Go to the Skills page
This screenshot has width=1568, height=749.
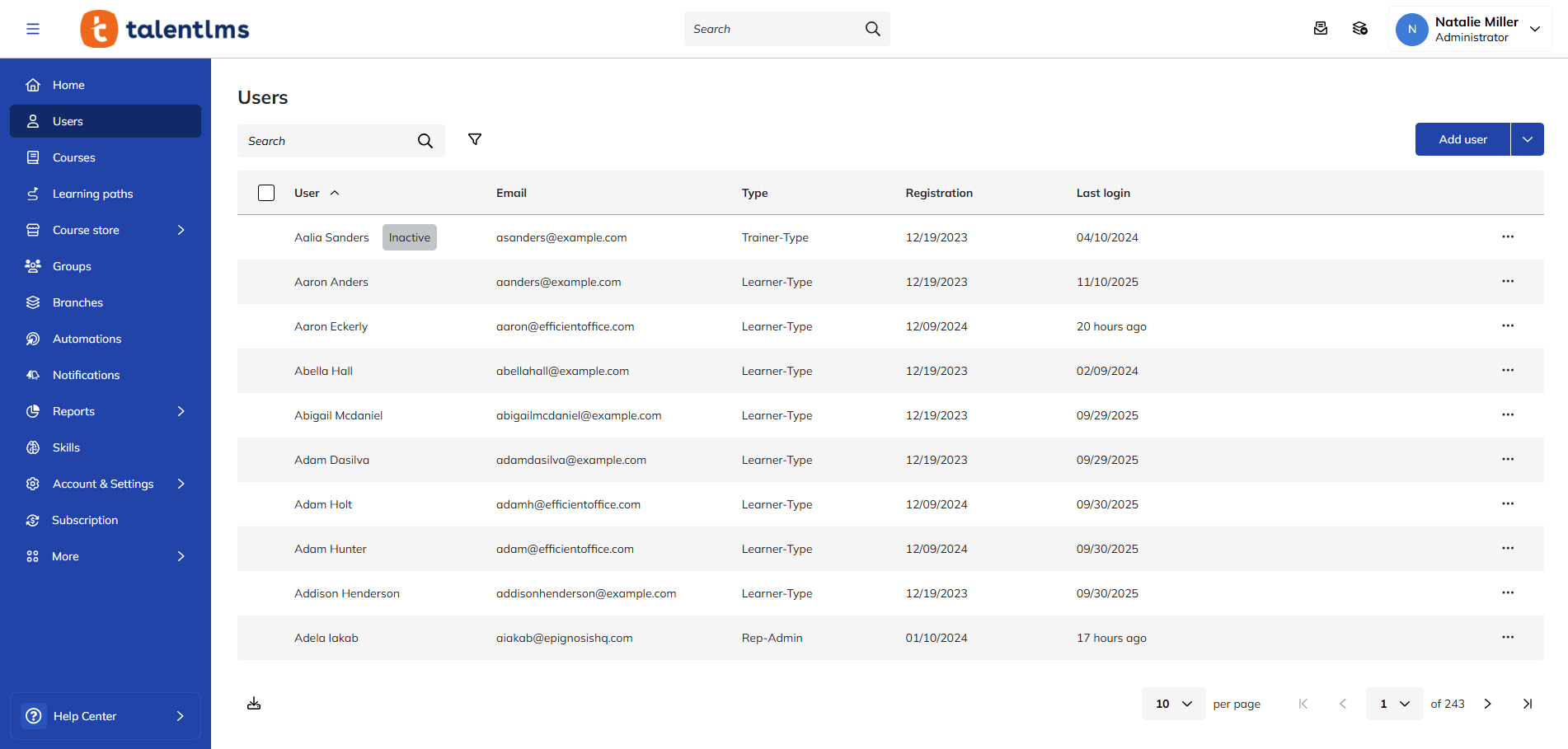(x=65, y=447)
